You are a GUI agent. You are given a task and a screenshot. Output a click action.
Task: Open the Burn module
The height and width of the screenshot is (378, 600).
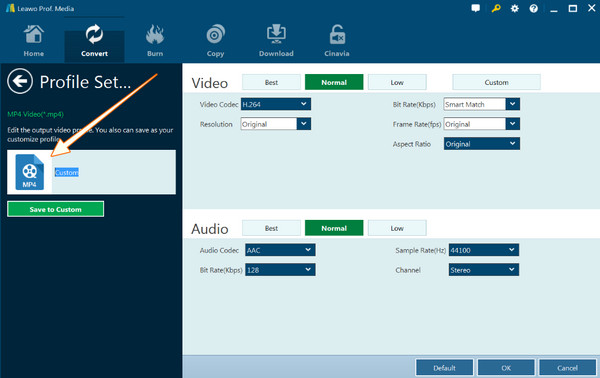(155, 41)
